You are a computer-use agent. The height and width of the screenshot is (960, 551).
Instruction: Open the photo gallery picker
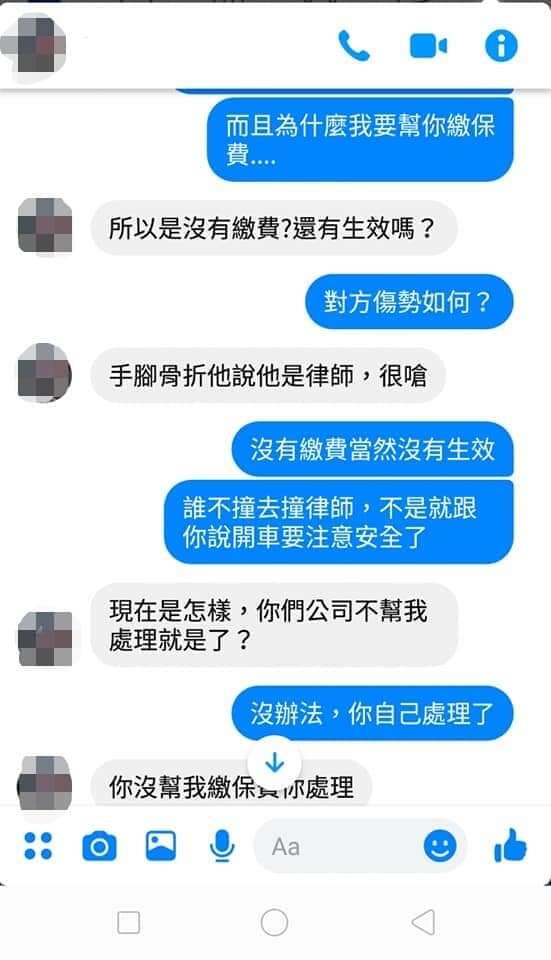(160, 846)
